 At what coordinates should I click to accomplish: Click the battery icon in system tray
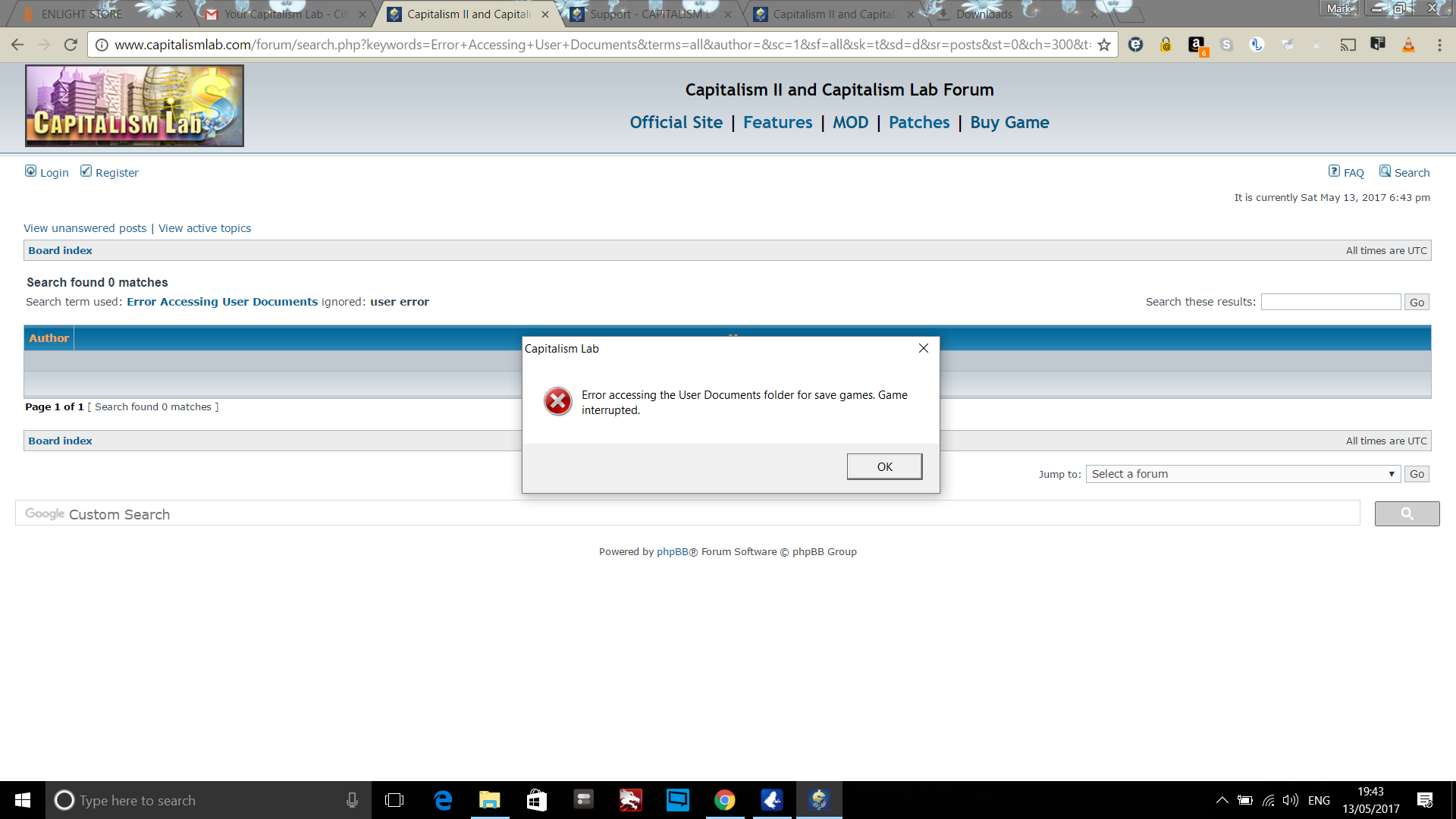[x=1245, y=800]
